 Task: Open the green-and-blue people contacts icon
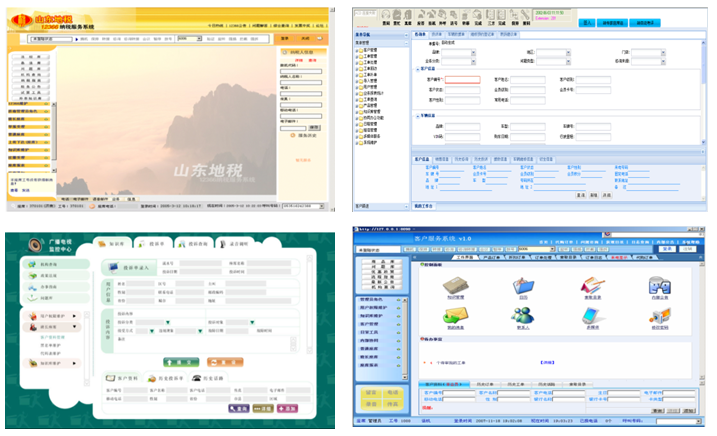523,315
